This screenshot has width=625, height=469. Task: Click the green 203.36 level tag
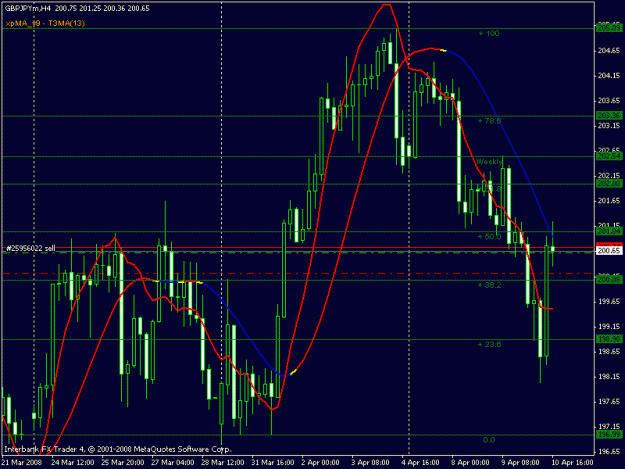coord(609,116)
